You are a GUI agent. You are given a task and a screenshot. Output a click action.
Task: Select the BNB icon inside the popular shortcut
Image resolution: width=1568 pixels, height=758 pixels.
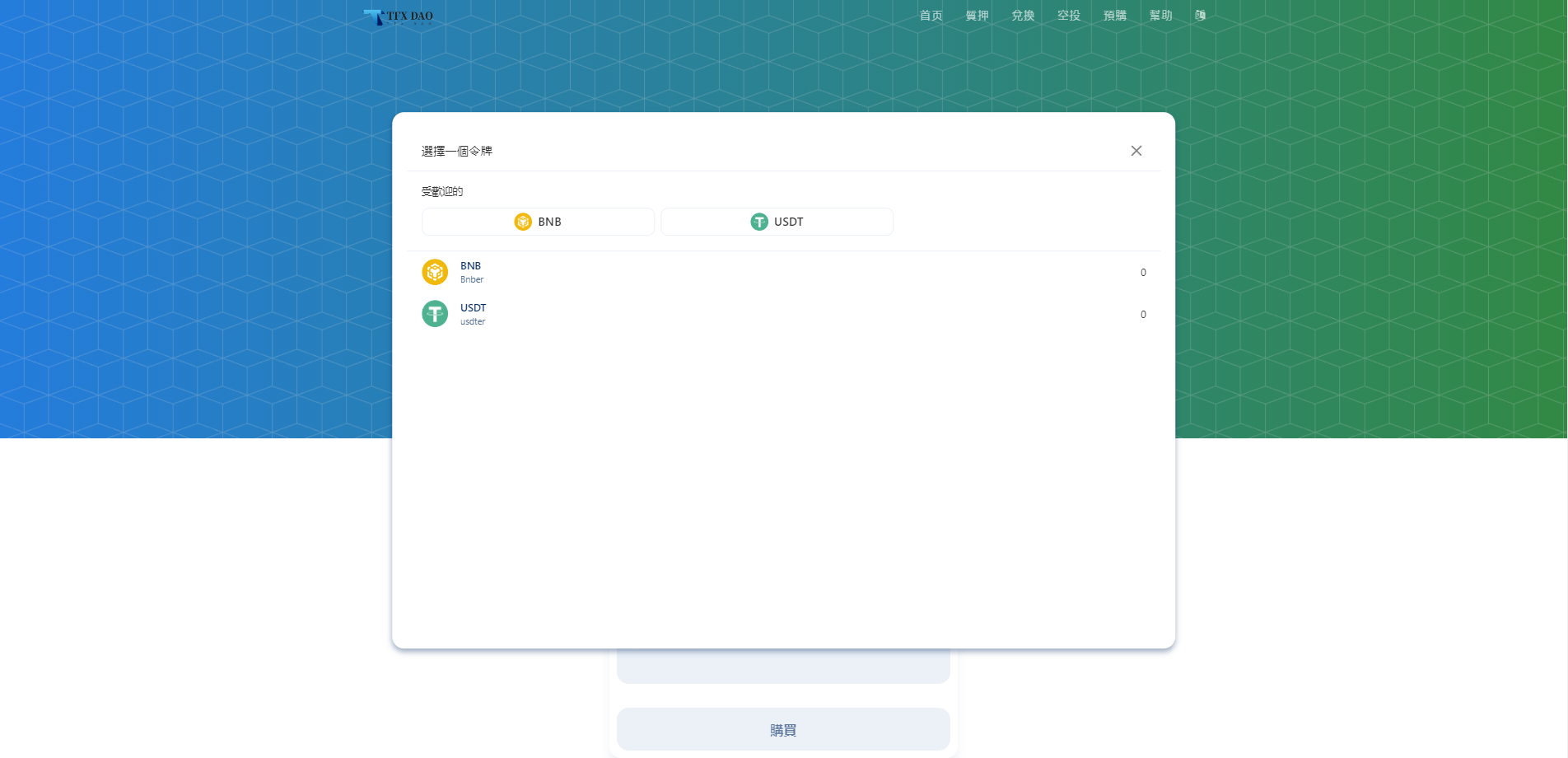(523, 221)
